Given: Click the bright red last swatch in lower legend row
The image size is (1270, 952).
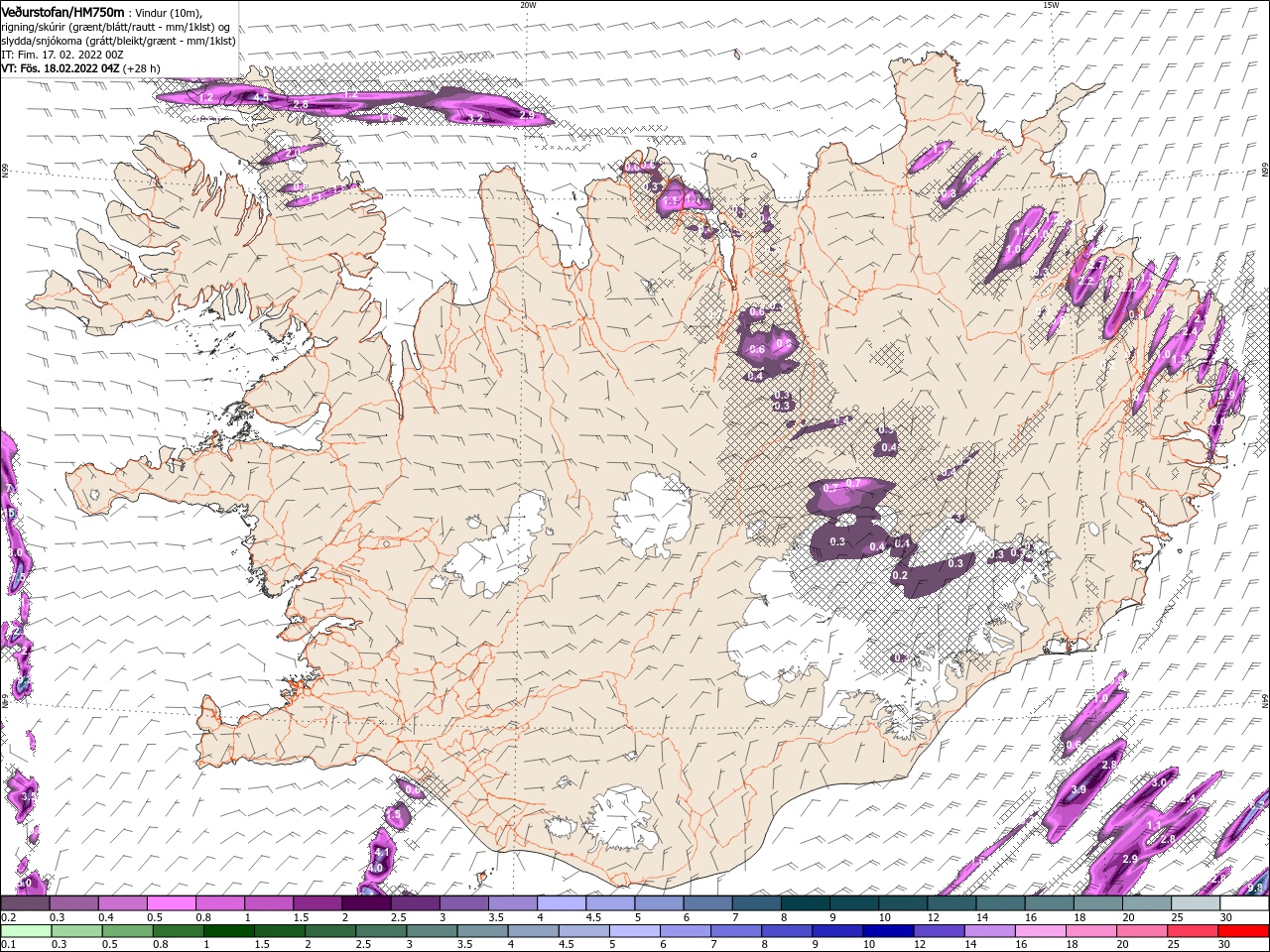Looking at the screenshot, I should click(x=1243, y=931).
